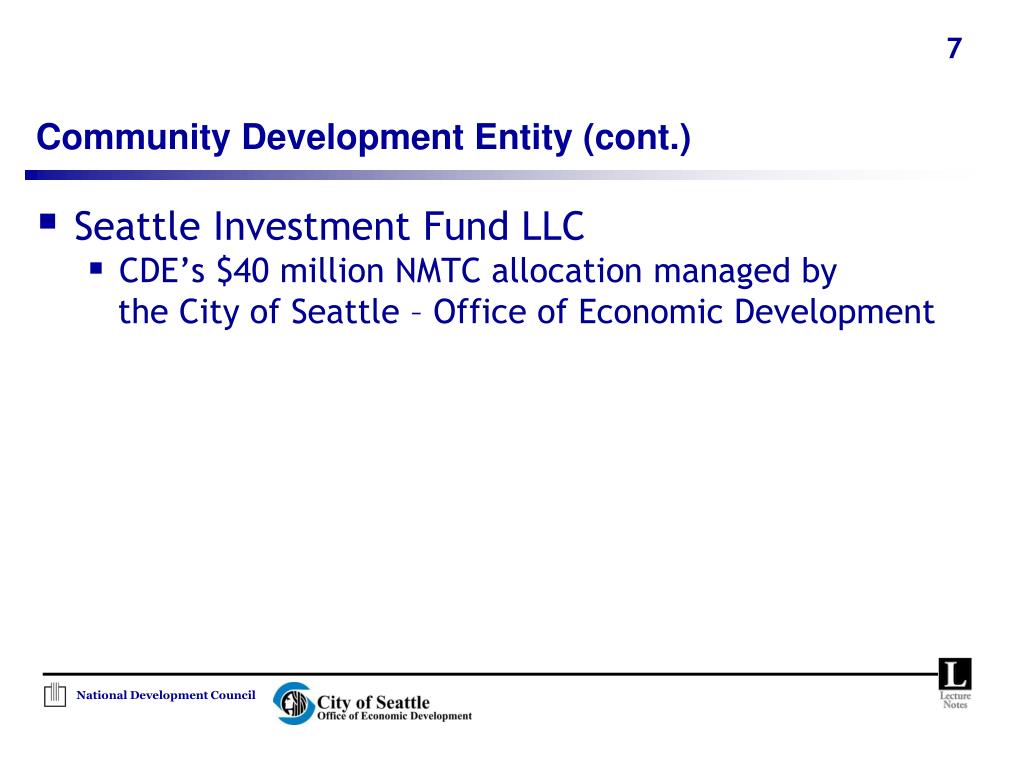Screen dimensions: 1024x768
Task: Click the National Development Council building icon
Action: (55, 695)
